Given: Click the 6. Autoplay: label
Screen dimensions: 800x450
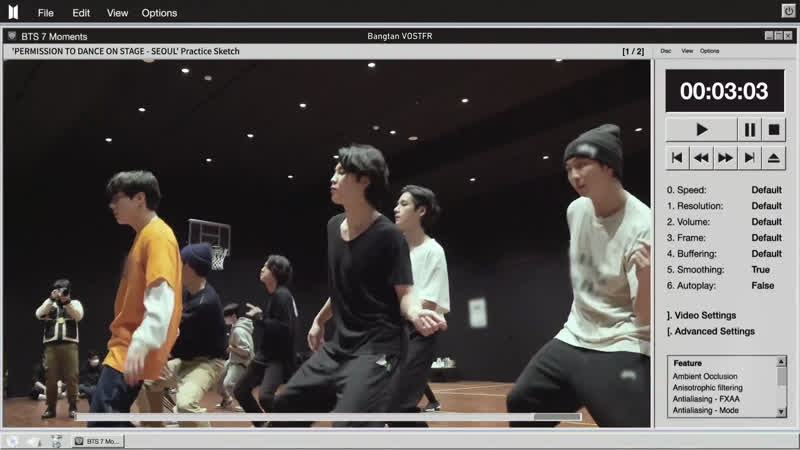Looking at the screenshot, I should tap(691, 286).
